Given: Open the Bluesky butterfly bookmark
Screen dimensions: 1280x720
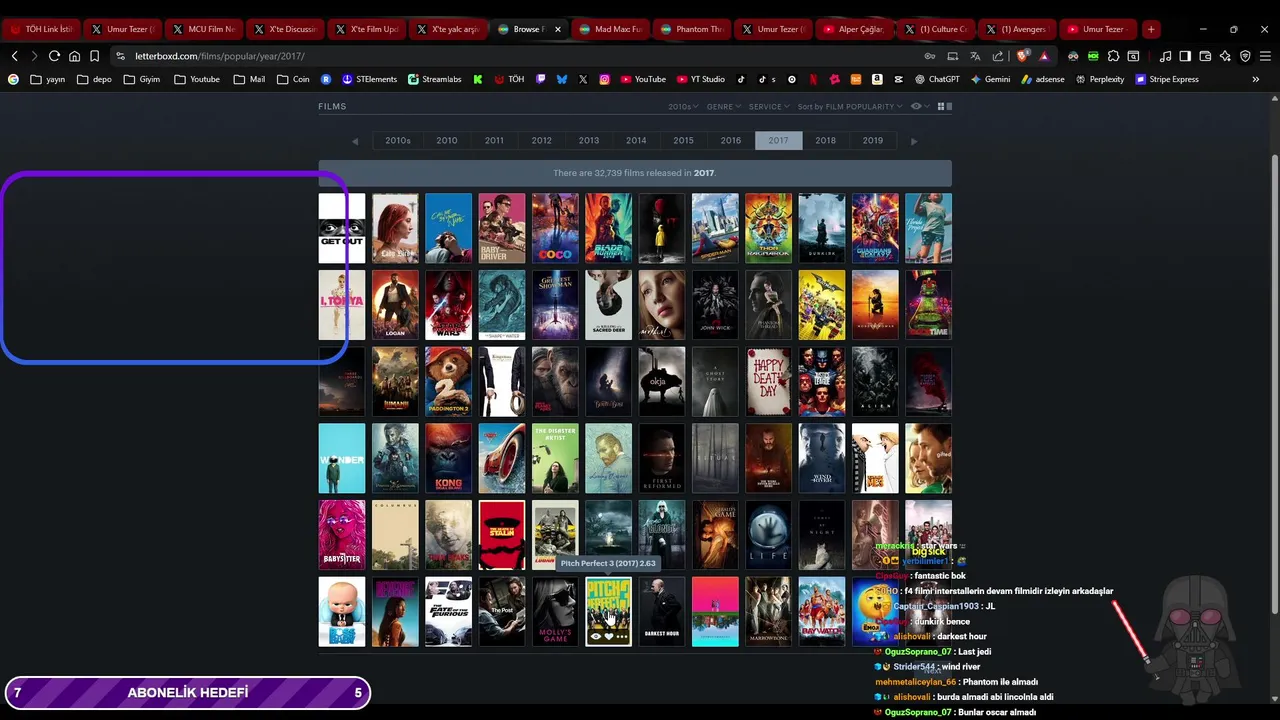Looking at the screenshot, I should coord(562,79).
